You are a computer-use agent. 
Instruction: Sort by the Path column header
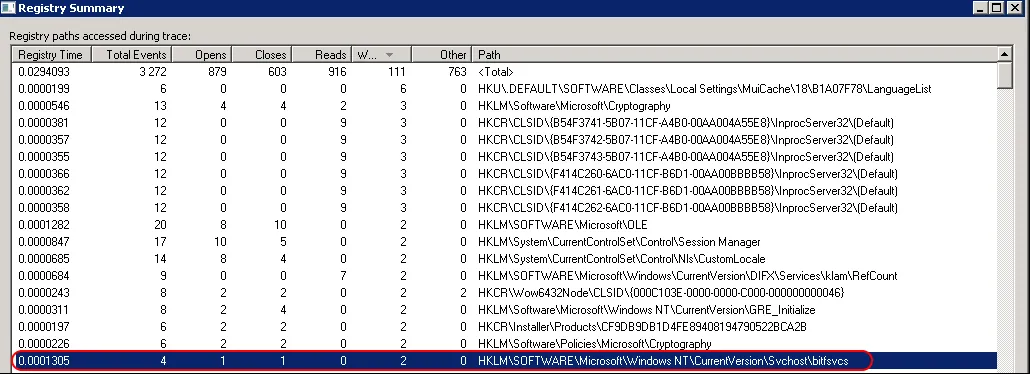734,55
